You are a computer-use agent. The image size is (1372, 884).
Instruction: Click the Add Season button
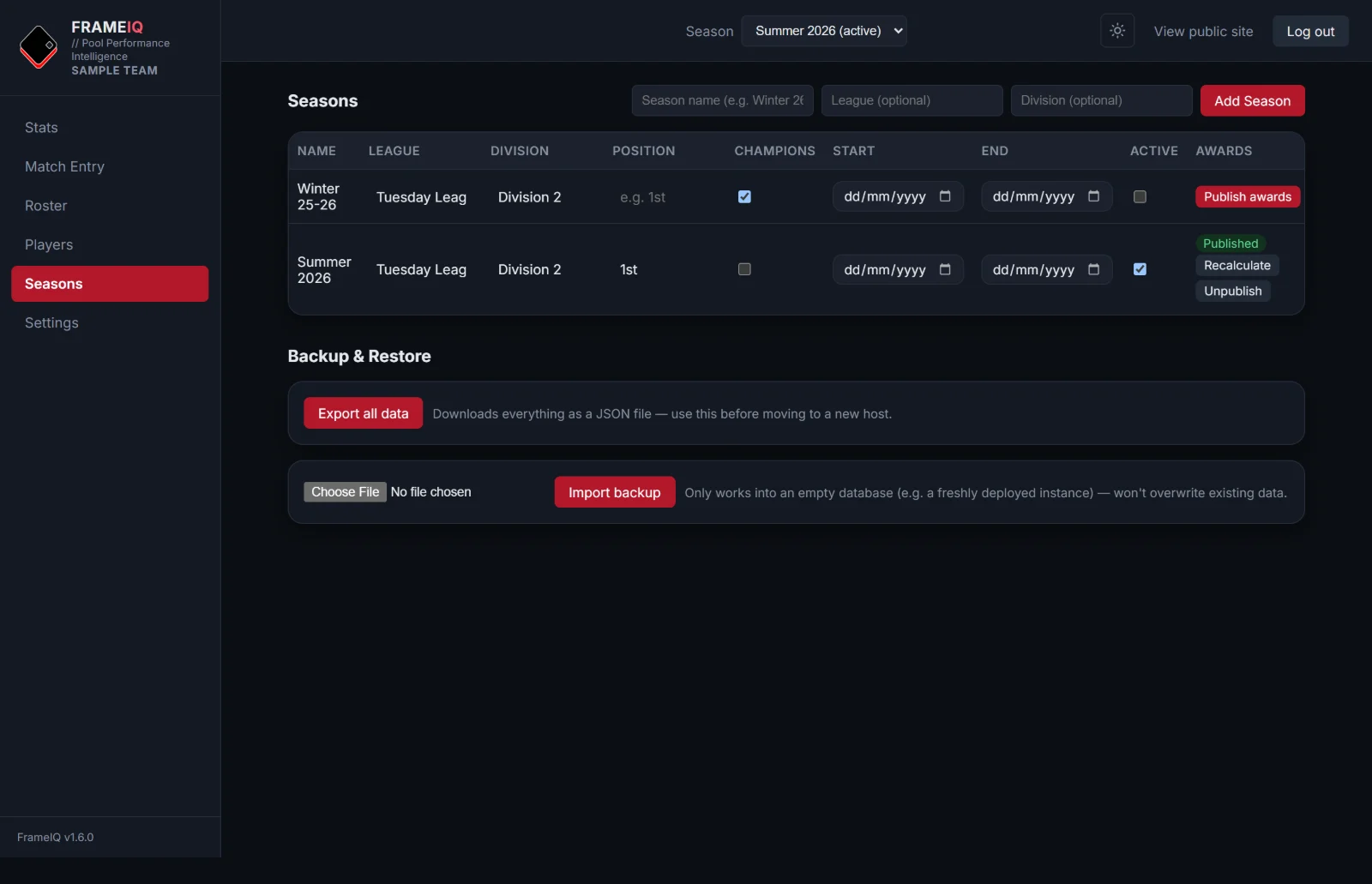point(1252,100)
